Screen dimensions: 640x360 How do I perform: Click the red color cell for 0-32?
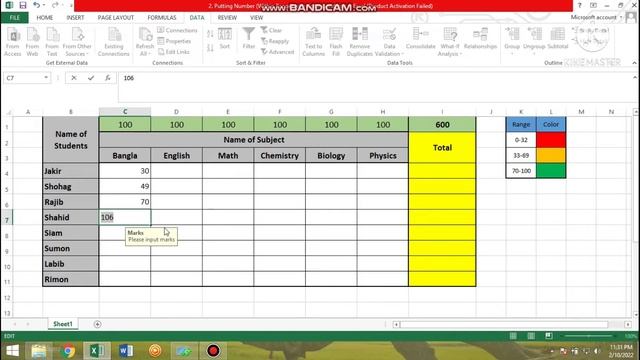[x=551, y=140]
